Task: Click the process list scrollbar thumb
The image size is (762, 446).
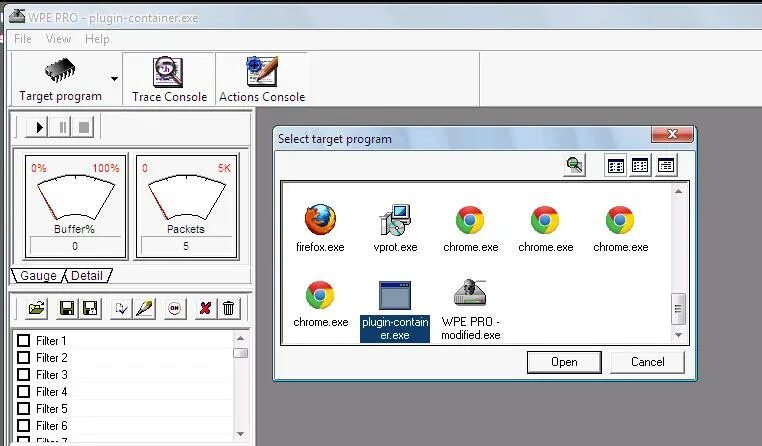Action: 678,309
